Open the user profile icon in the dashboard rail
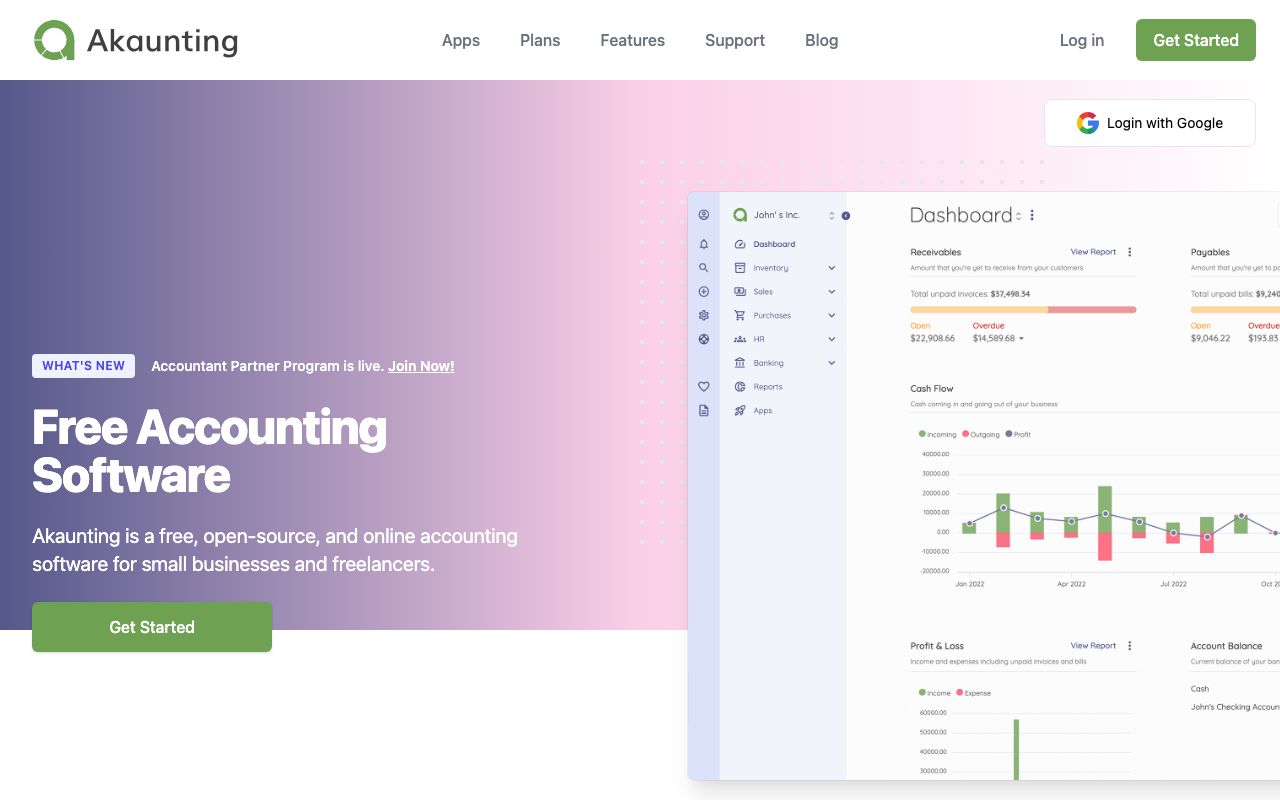The width and height of the screenshot is (1280, 800). click(704, 215)
